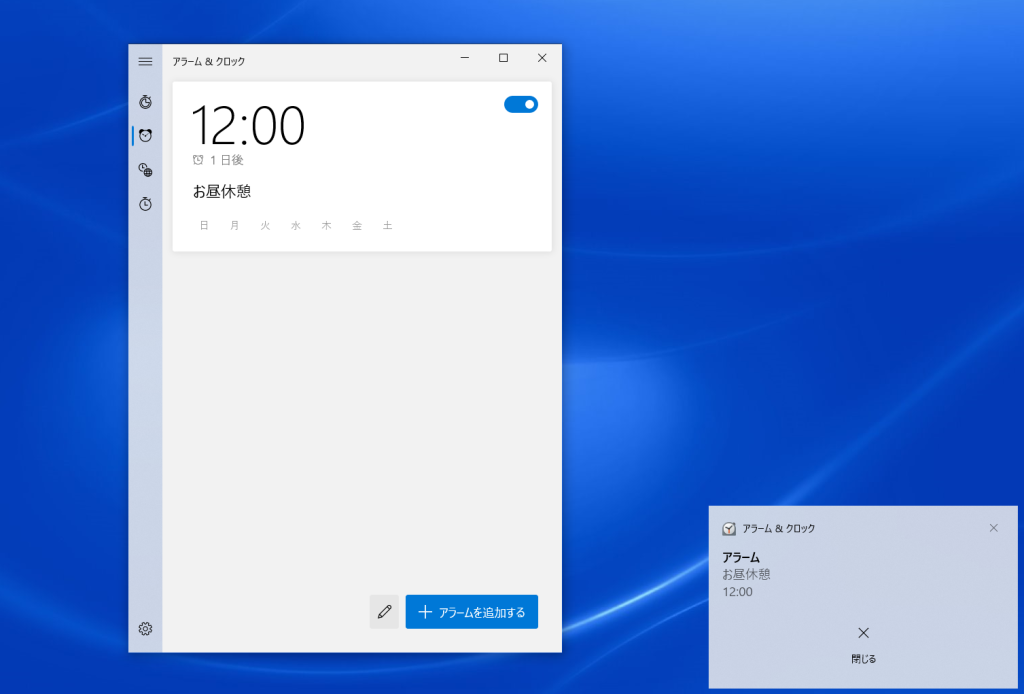The height and width of the screenshot is (694, 1024).
Task: Click アラームを追加する button
Action: click(x=472, y=612)
